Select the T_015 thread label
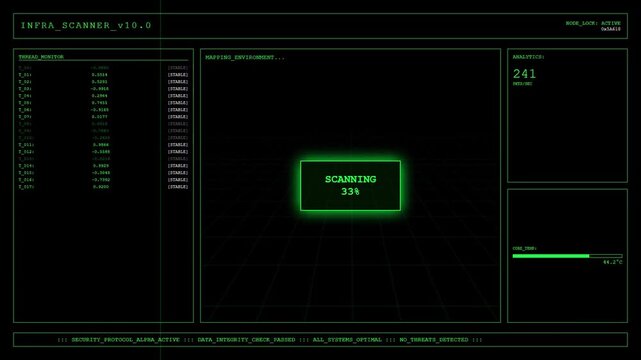The width and height of the screenshot is (641, 360). point(26,172)
